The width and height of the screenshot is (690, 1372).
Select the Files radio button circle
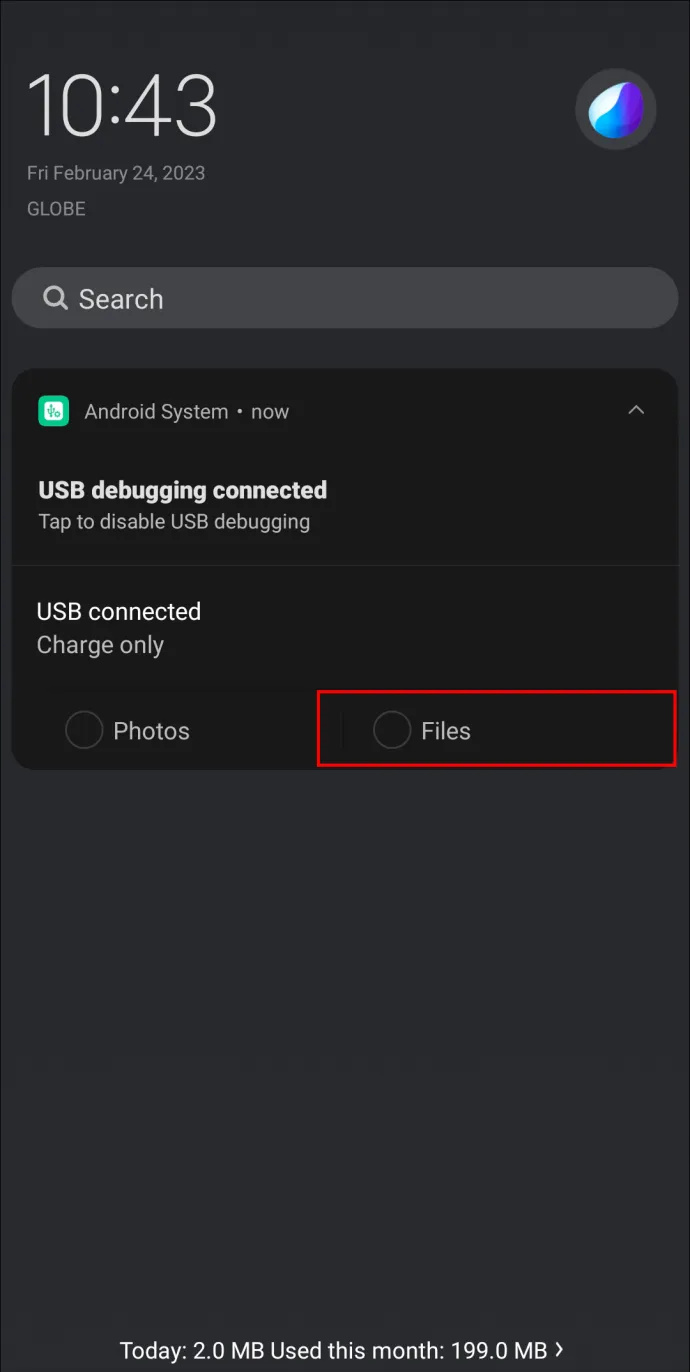(x=392, y=730)
